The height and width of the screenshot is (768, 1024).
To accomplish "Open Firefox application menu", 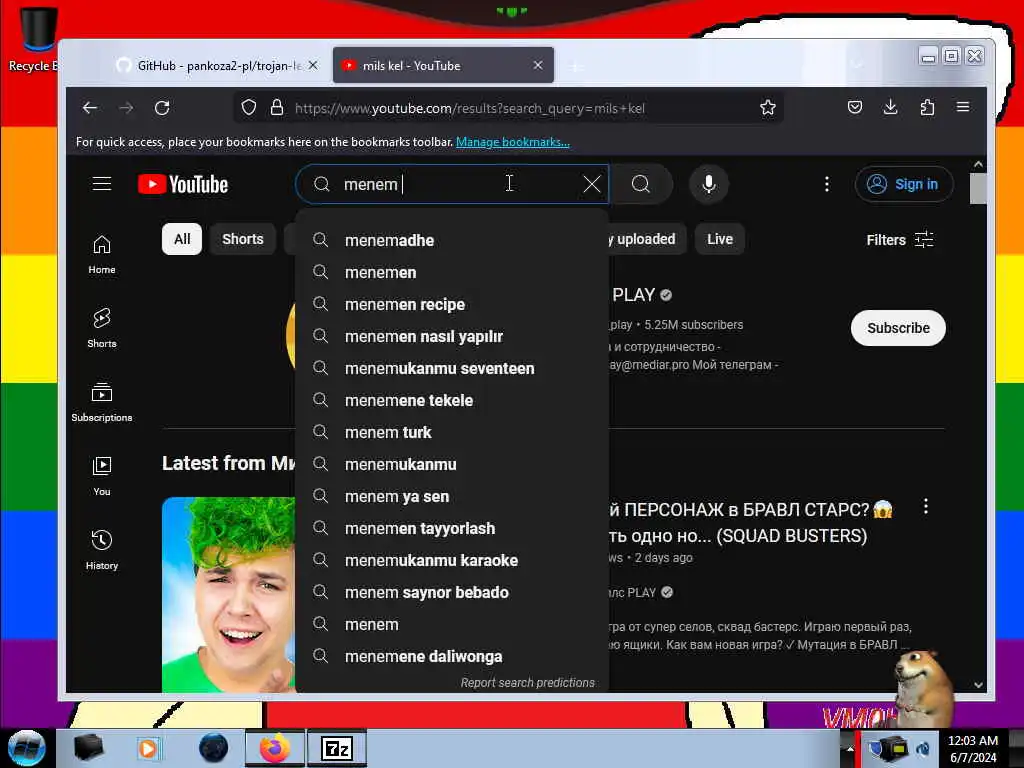I will (963, 108).
